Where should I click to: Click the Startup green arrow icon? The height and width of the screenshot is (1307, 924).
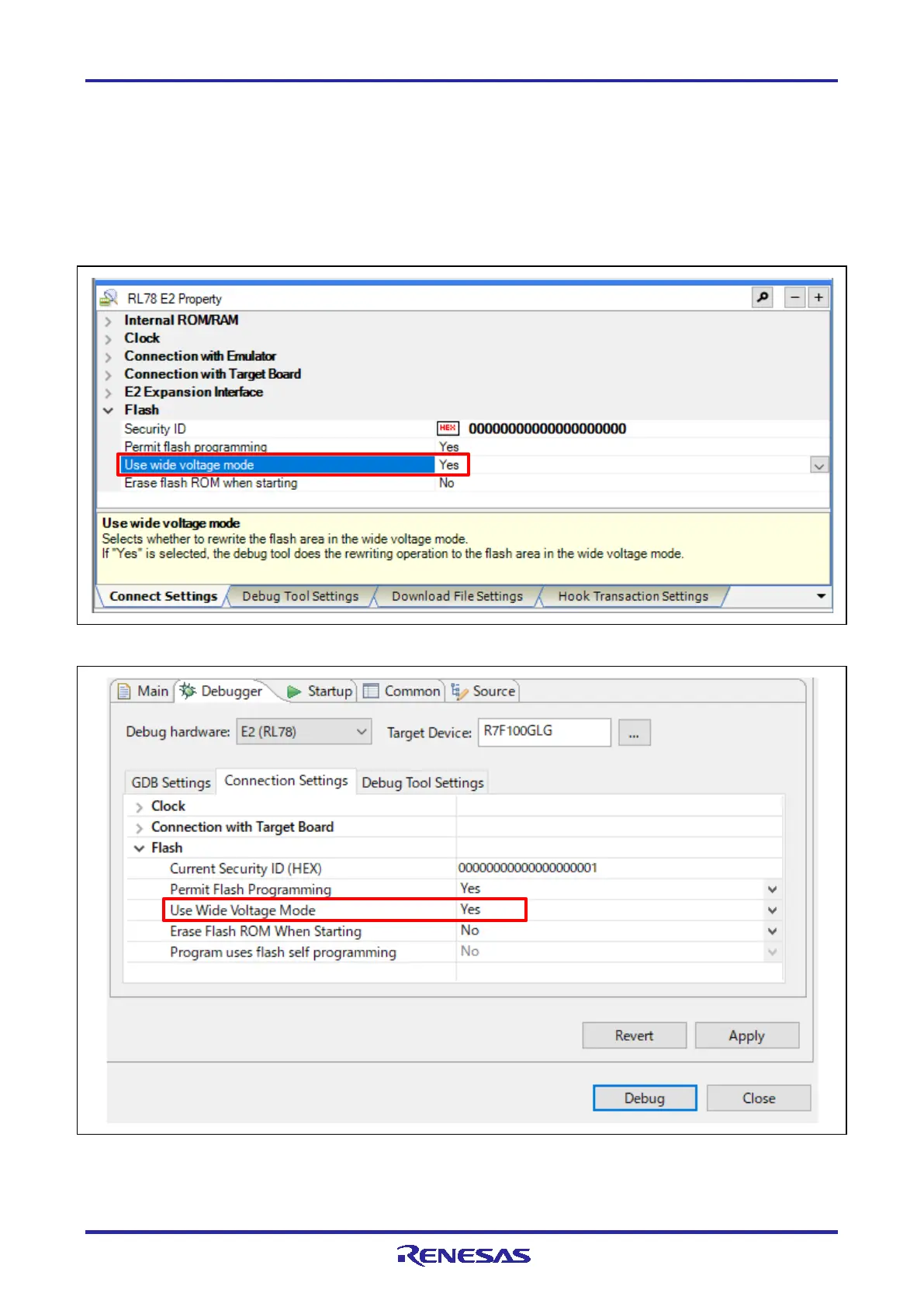[294, 692]
